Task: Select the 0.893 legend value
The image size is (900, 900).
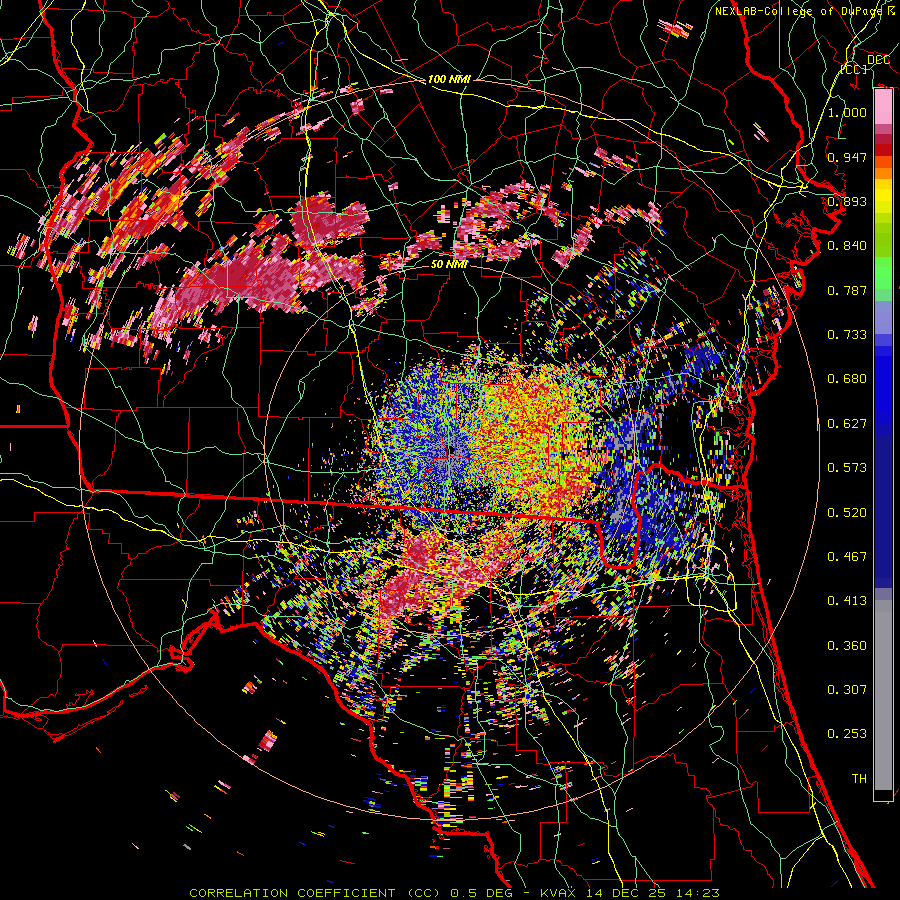Action: [847, 201]
